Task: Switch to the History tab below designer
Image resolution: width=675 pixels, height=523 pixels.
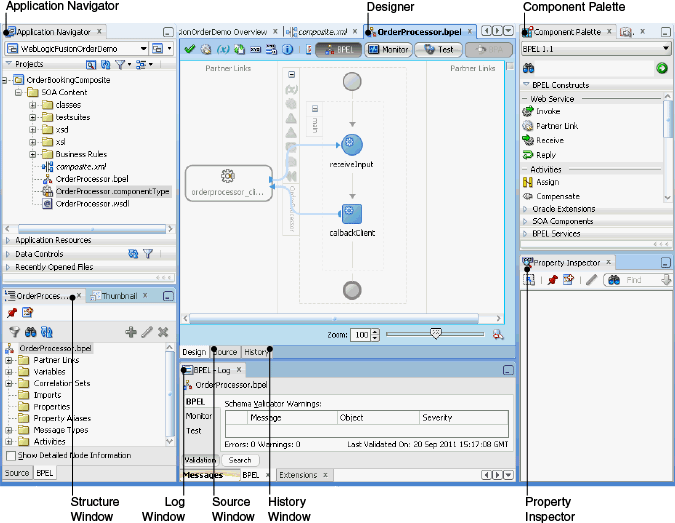Action: tap(256, 352)
